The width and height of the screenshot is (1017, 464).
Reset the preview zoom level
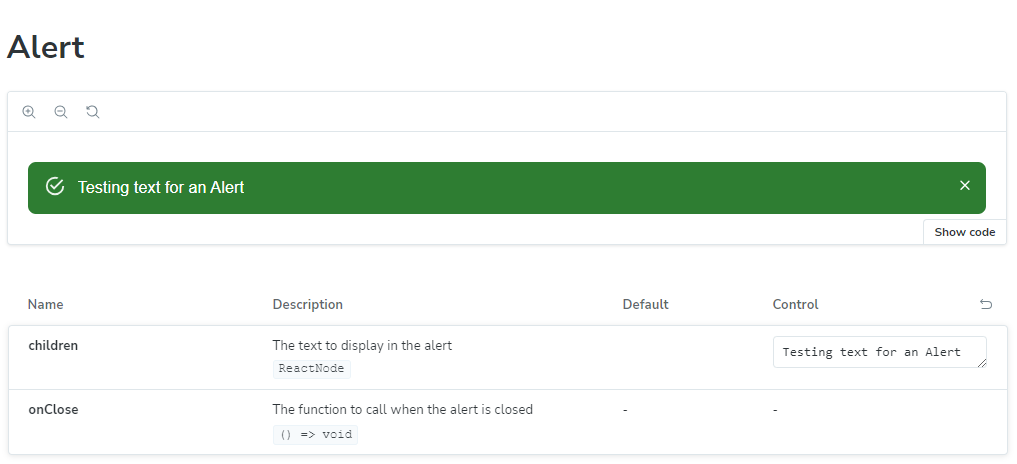pos(93,112)
